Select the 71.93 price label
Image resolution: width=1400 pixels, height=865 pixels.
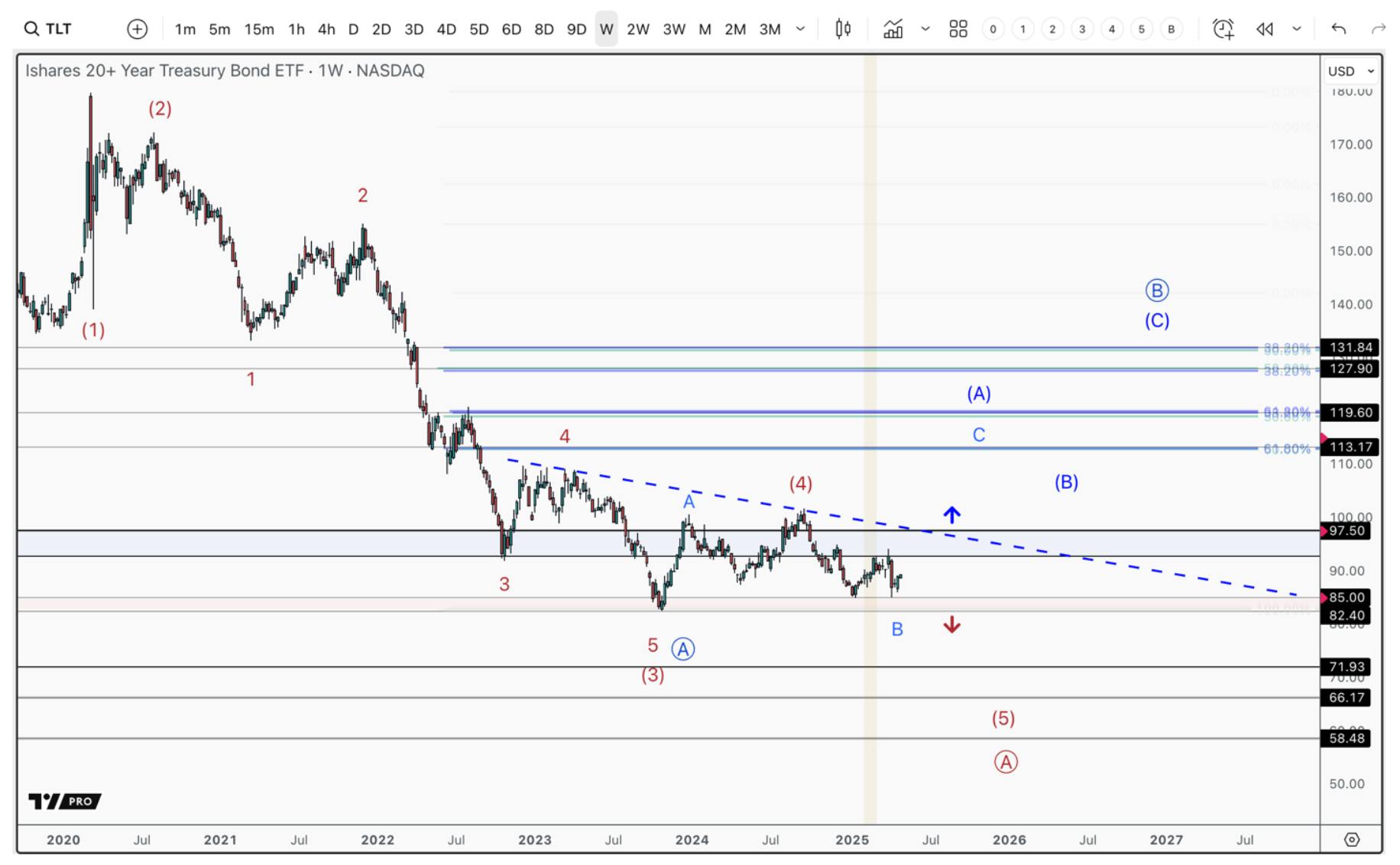tap(1347, 667)
